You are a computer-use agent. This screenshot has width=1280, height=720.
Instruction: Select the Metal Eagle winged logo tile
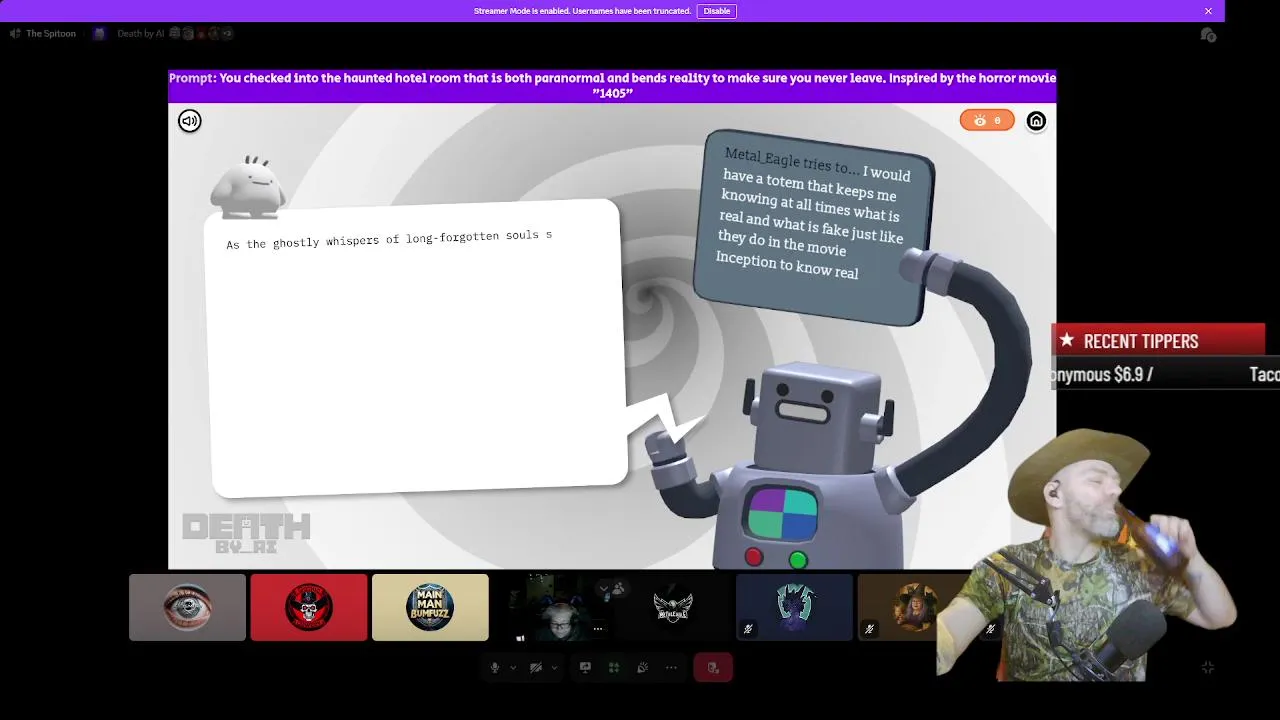click(x=673, y=607)
